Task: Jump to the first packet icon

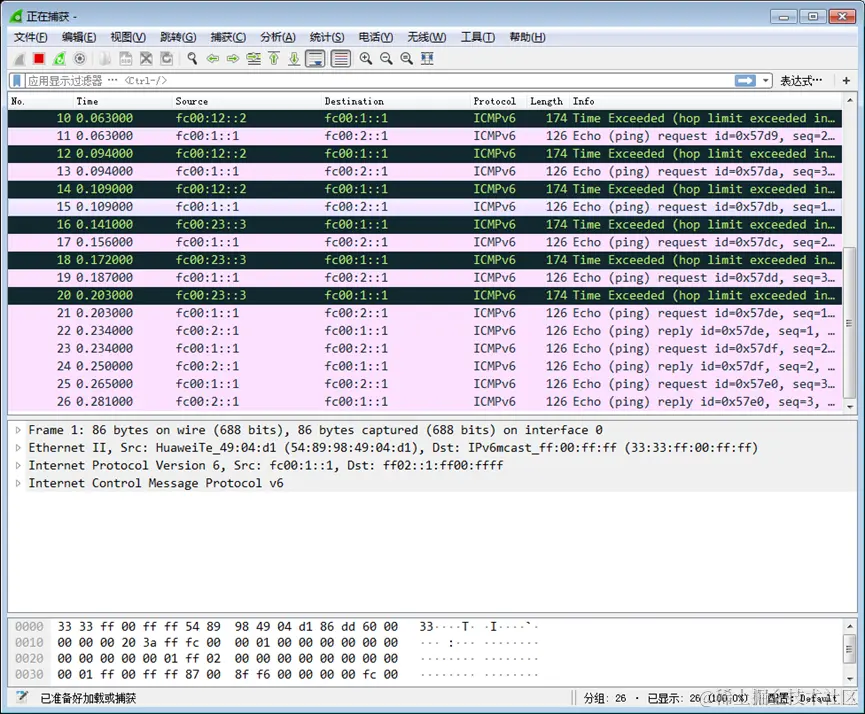Action: click(x=274, y=58)
